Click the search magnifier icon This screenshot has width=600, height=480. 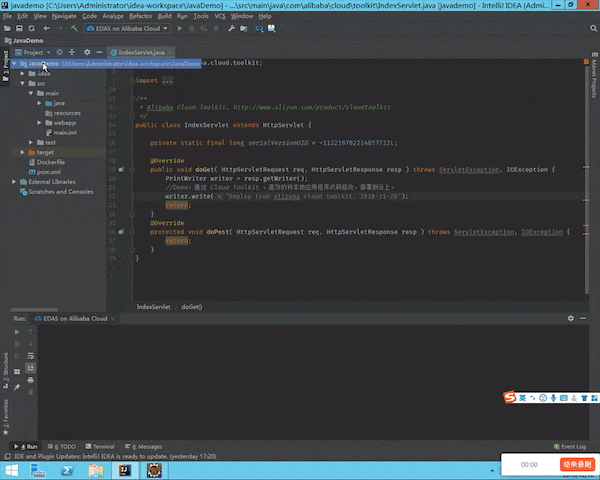[593, 28]
